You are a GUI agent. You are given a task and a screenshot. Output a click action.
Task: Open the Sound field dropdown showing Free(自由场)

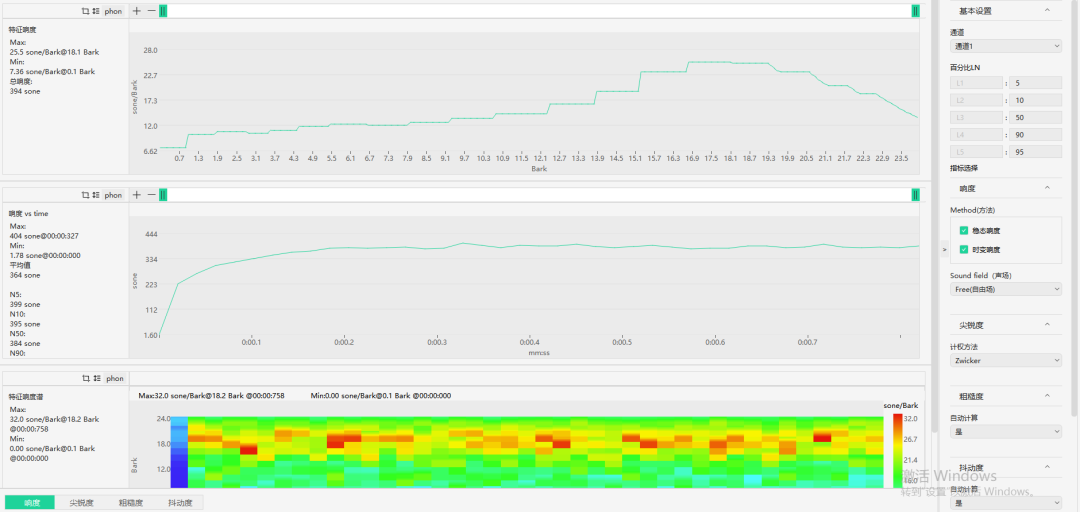pyautogui.click(x=1006, y=289)
